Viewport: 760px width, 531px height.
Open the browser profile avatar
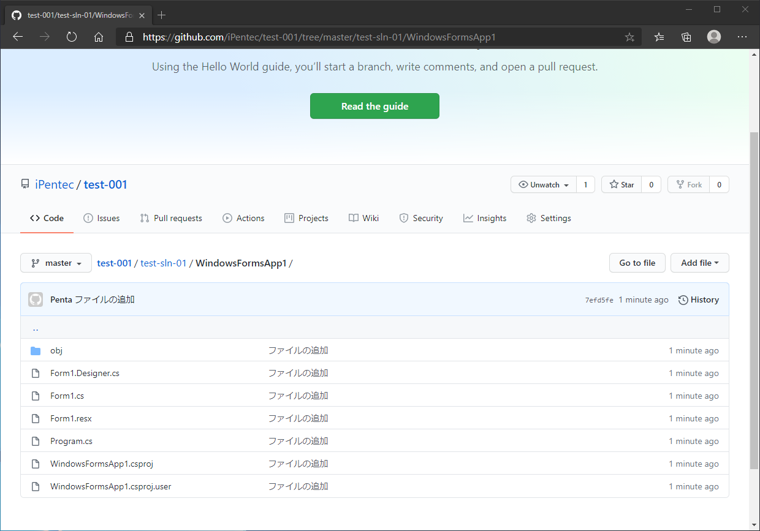click(714, 37)
